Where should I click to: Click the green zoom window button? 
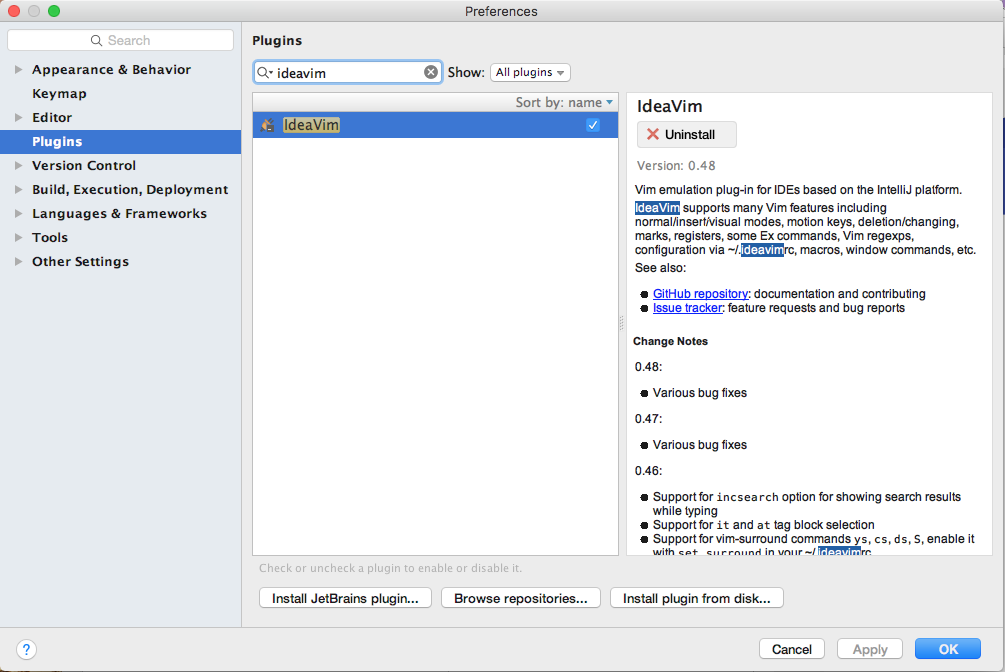tap(54, 11)
